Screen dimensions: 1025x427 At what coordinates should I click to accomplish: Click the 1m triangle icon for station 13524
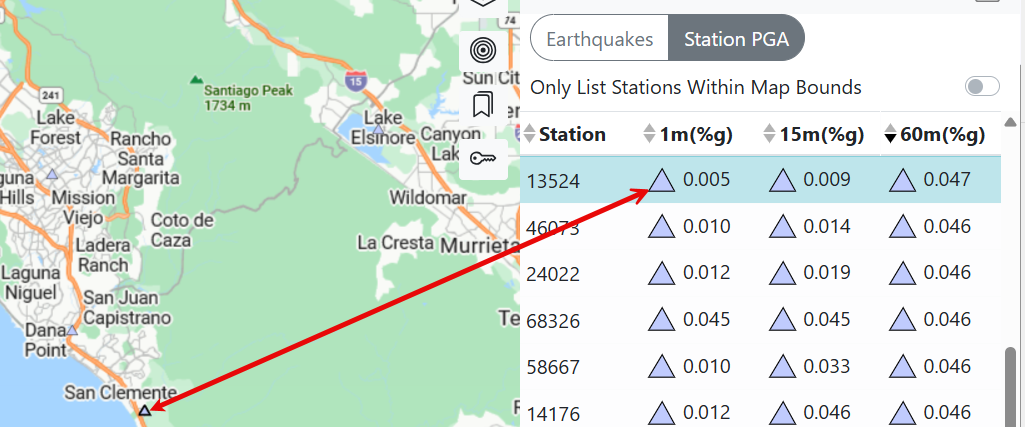pyautogui.click(x=661, y=181)
